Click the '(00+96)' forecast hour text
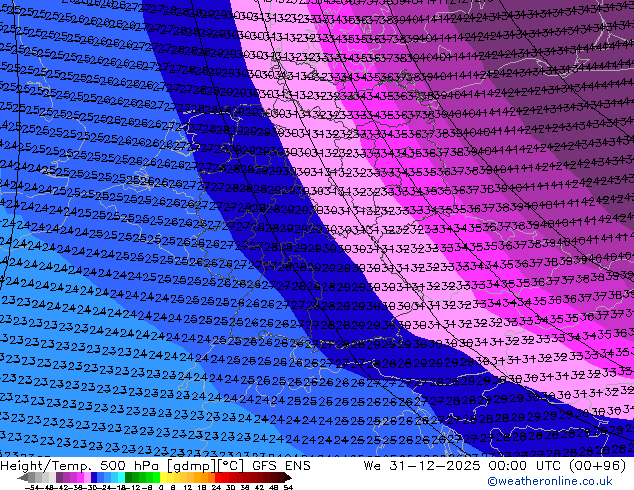 click(598, 466)
